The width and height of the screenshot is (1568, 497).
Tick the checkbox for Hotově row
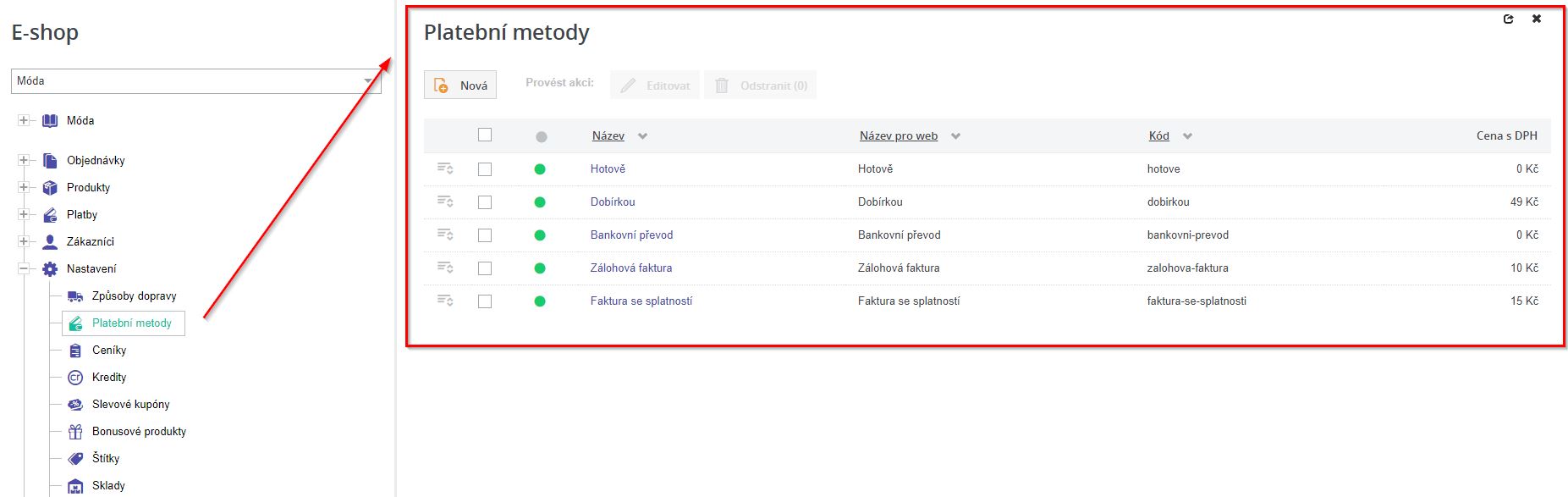(x=485, y=169)
